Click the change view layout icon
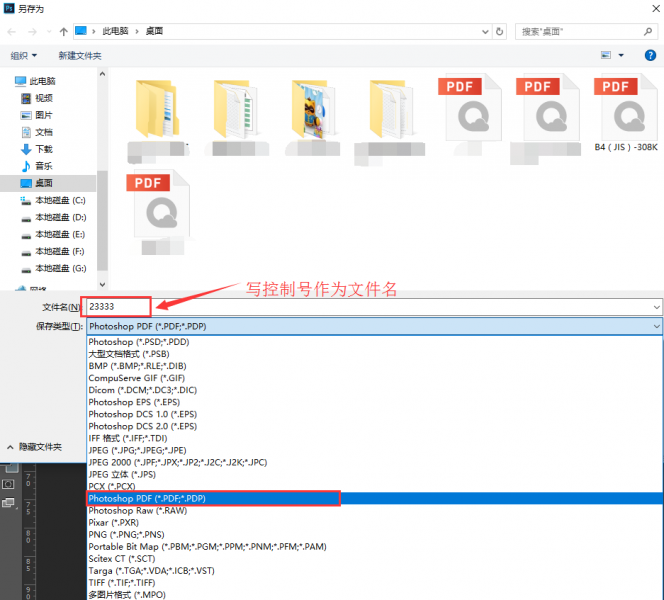Screen dimensions: 664x600 tap(606, 55)
